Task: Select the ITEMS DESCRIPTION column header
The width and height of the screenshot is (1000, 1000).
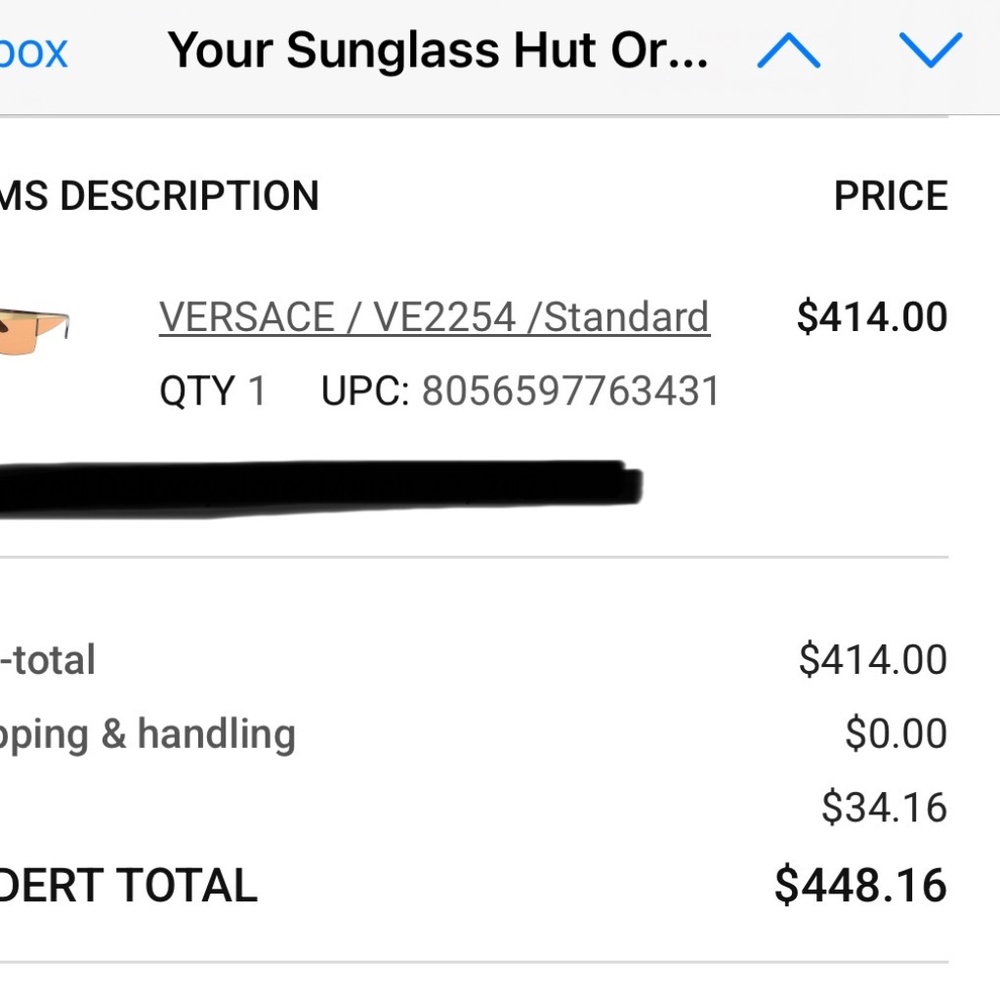Action: [160, 195]
